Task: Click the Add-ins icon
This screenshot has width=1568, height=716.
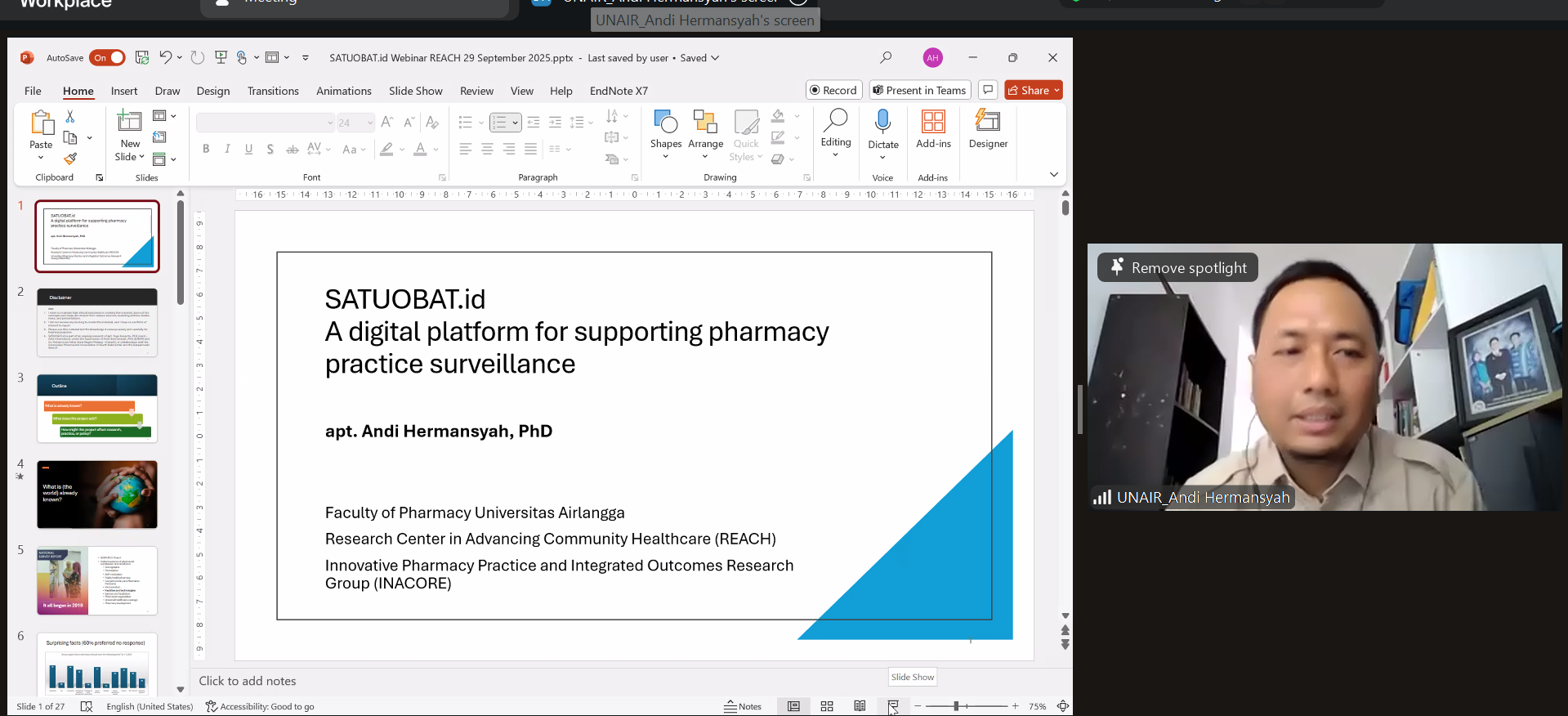Action: [933, 129]
